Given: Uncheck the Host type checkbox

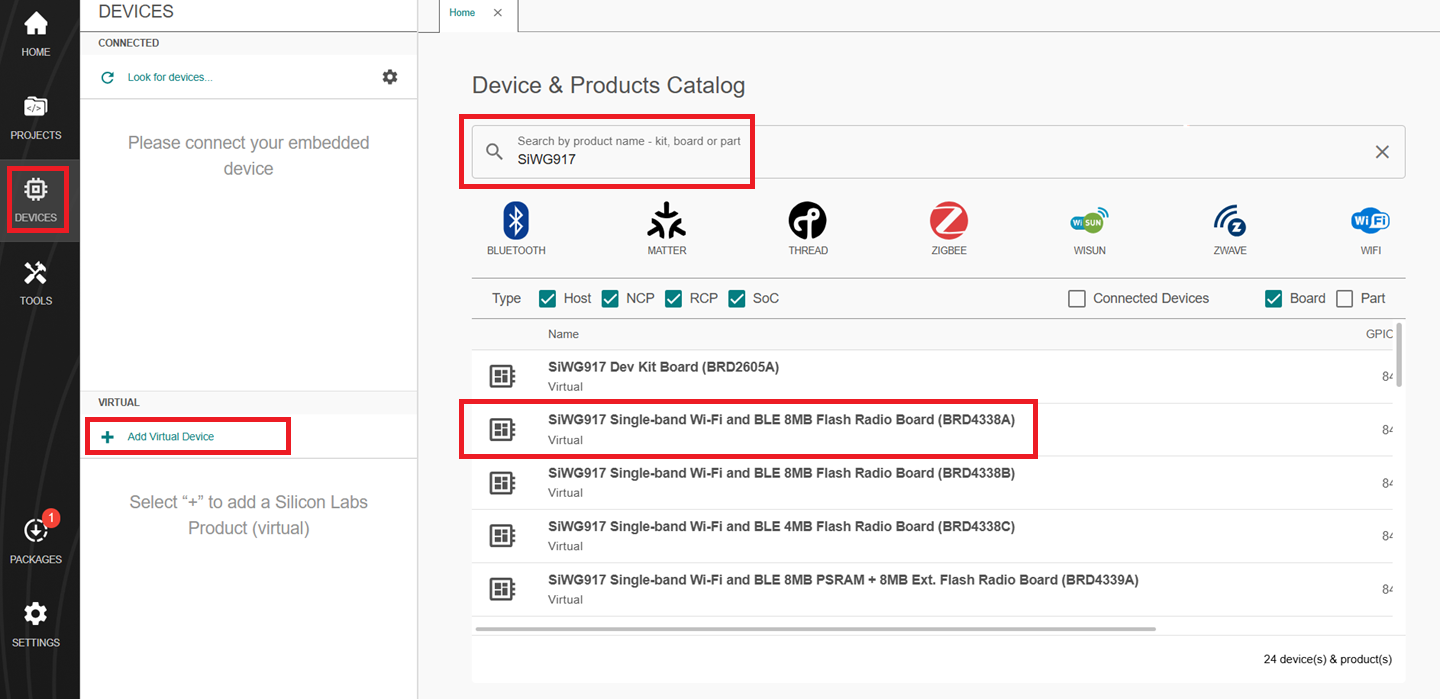Looking at the screenshot, I should [547, 298].
